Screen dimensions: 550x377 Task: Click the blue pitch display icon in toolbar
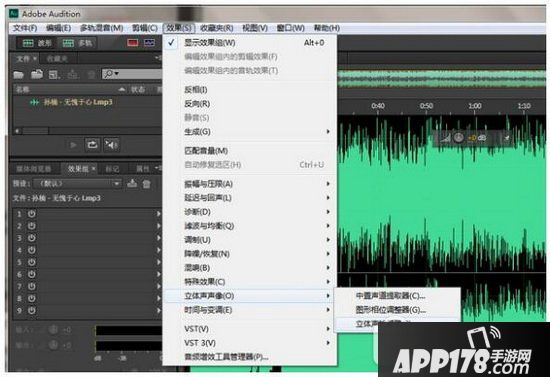[149, 43]
